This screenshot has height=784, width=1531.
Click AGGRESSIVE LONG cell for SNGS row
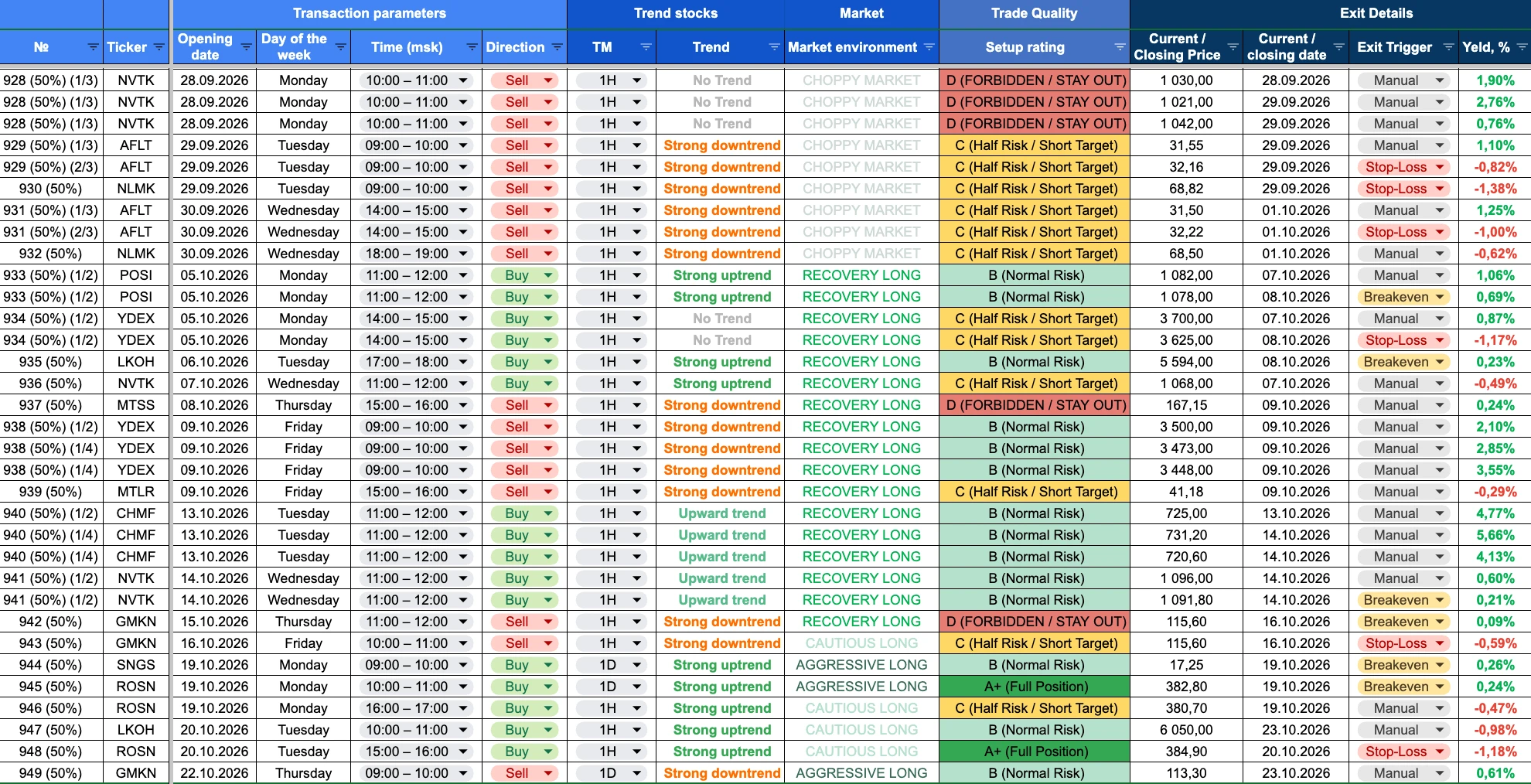coord(861,665)
